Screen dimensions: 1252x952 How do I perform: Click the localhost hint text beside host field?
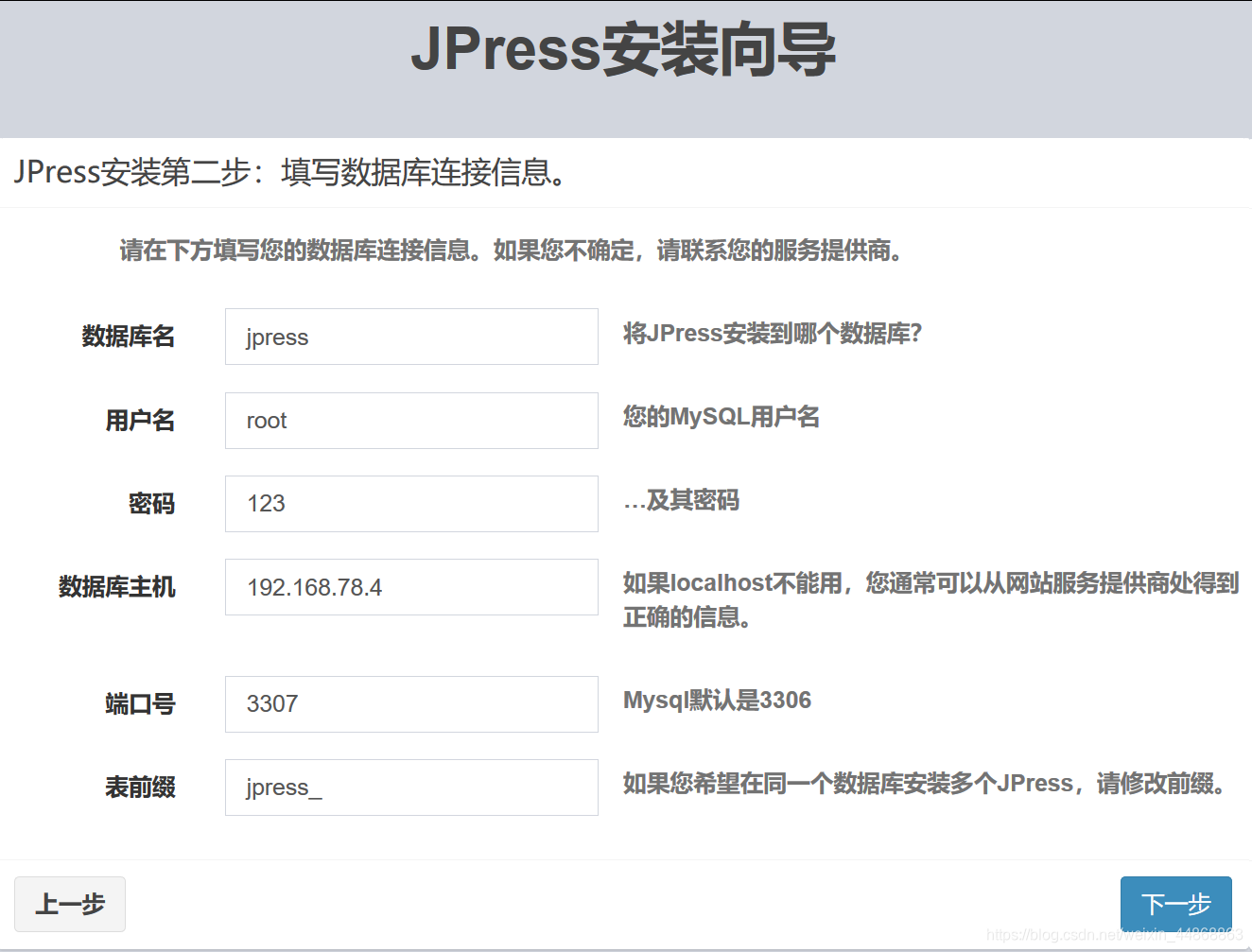coord(931,600)
